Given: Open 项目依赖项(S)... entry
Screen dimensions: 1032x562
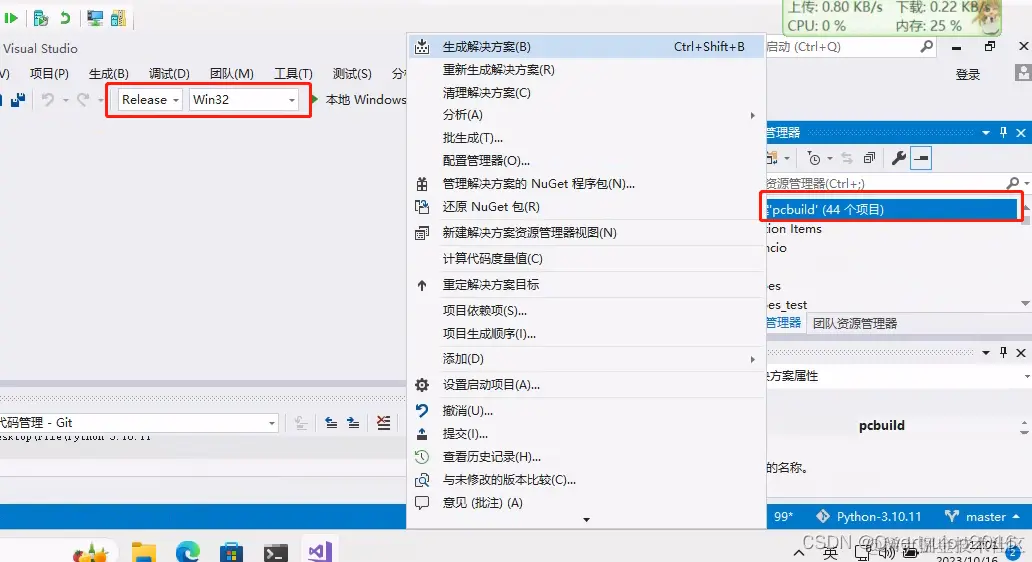Looking at the screenshot, I should pos(586,311).
